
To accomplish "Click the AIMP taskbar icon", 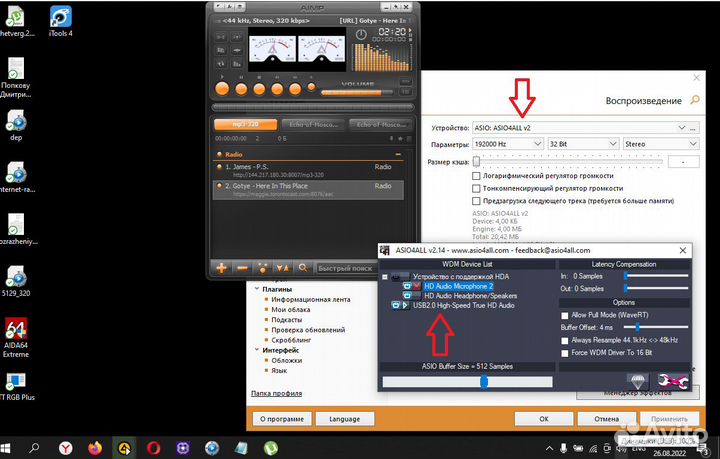I will [x=124, y=448].
